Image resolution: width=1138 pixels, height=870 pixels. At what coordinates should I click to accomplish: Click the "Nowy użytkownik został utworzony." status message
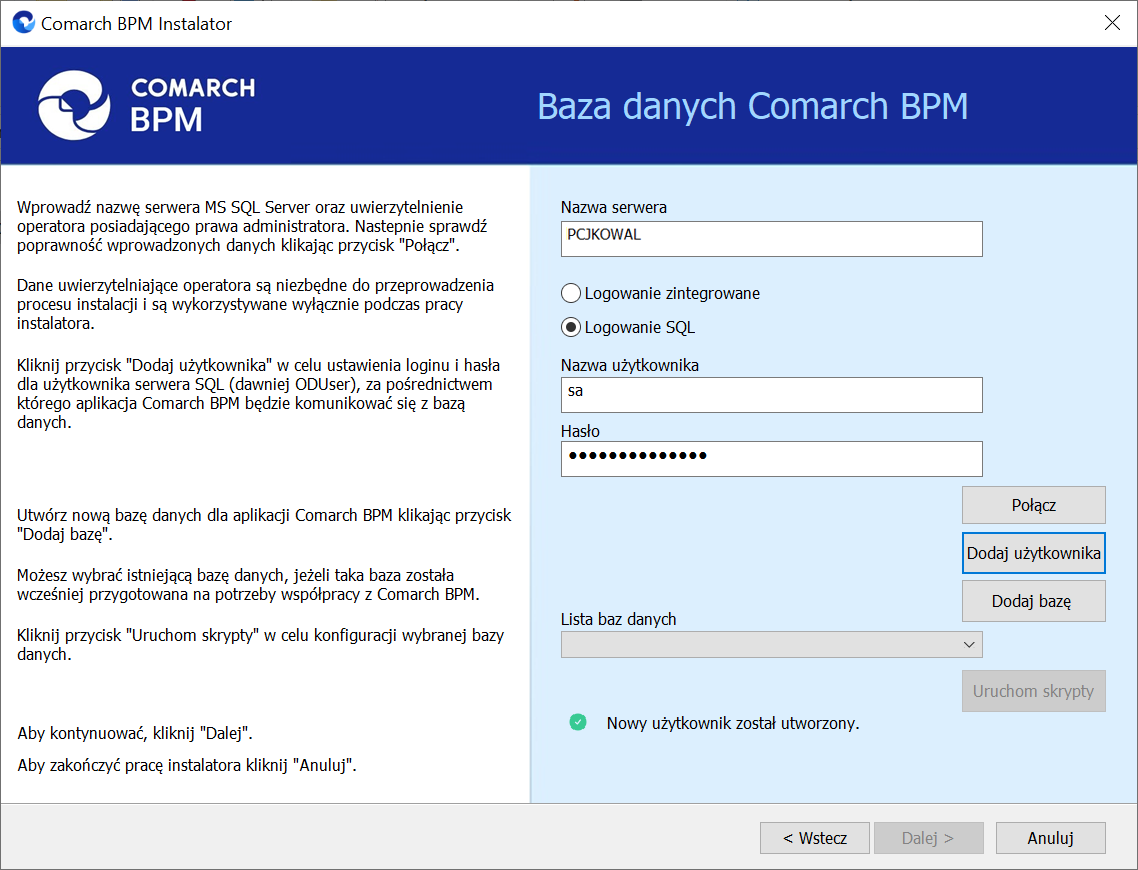733,723
